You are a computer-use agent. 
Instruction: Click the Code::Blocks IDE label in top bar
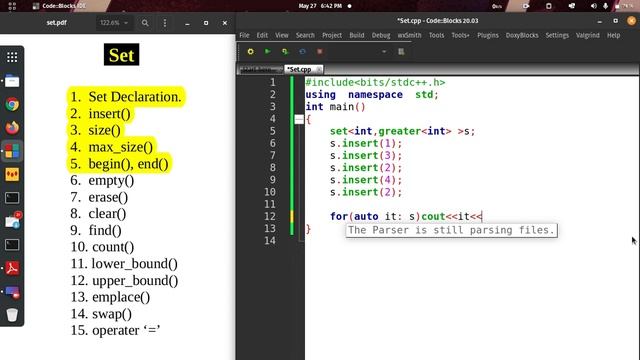click(64, 6)
